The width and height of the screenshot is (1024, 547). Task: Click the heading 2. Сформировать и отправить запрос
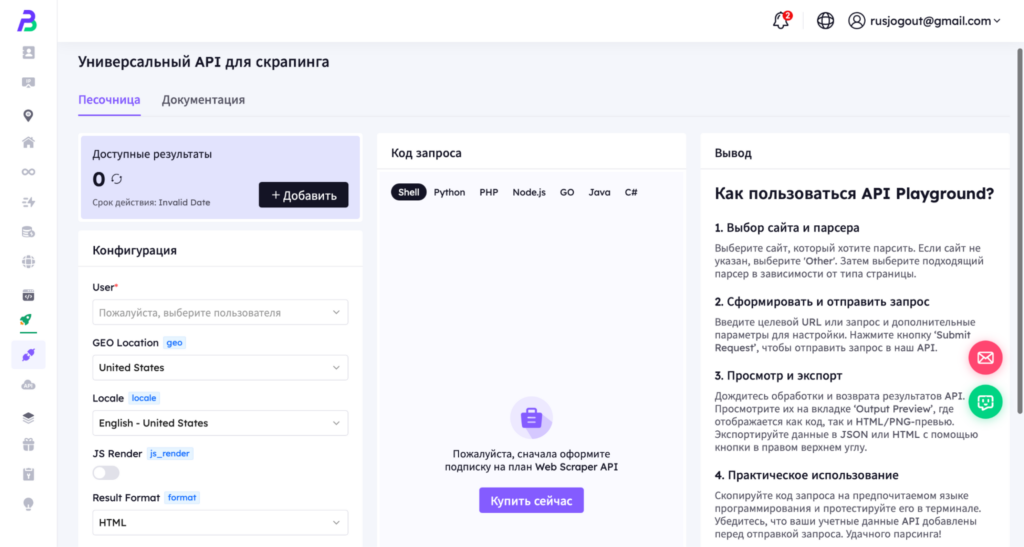click(x=822, y=302)
